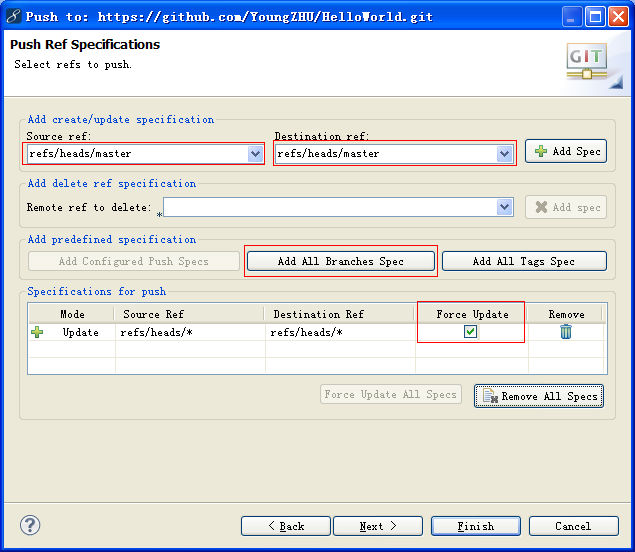Viewport: 635px width, 552px height.
Task: Uncheck Force Update for refs/heads/*
Action: [x=470, y=332]
